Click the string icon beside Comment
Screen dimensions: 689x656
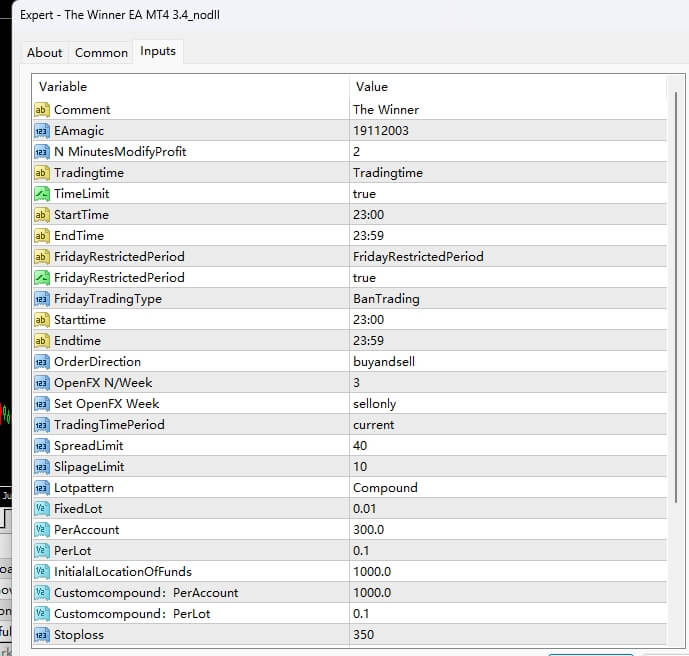[x=42, y=110]
